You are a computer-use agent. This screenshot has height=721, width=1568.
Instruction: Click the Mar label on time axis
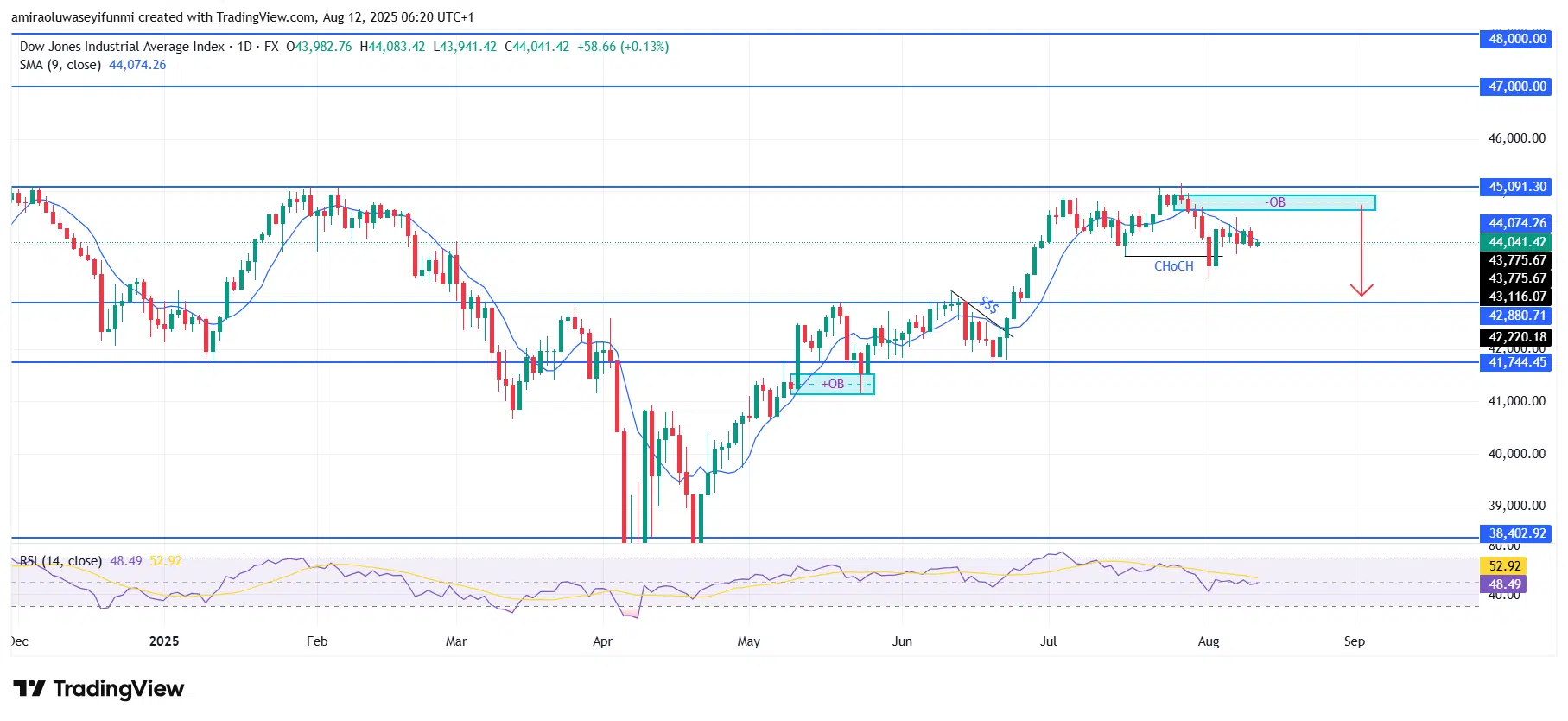tap(456, 641)
